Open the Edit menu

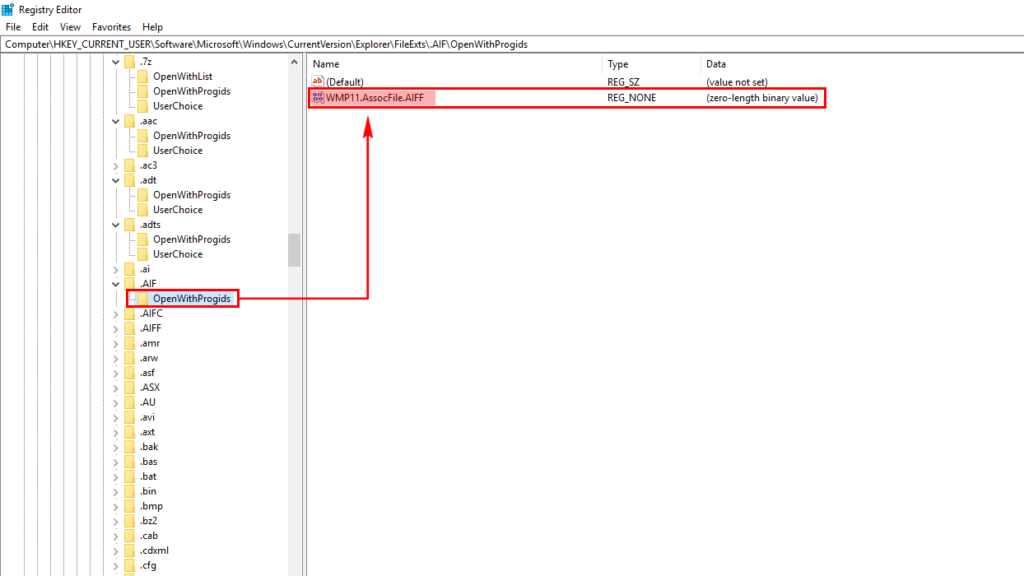pyautogui.click(x=40, y=27)
